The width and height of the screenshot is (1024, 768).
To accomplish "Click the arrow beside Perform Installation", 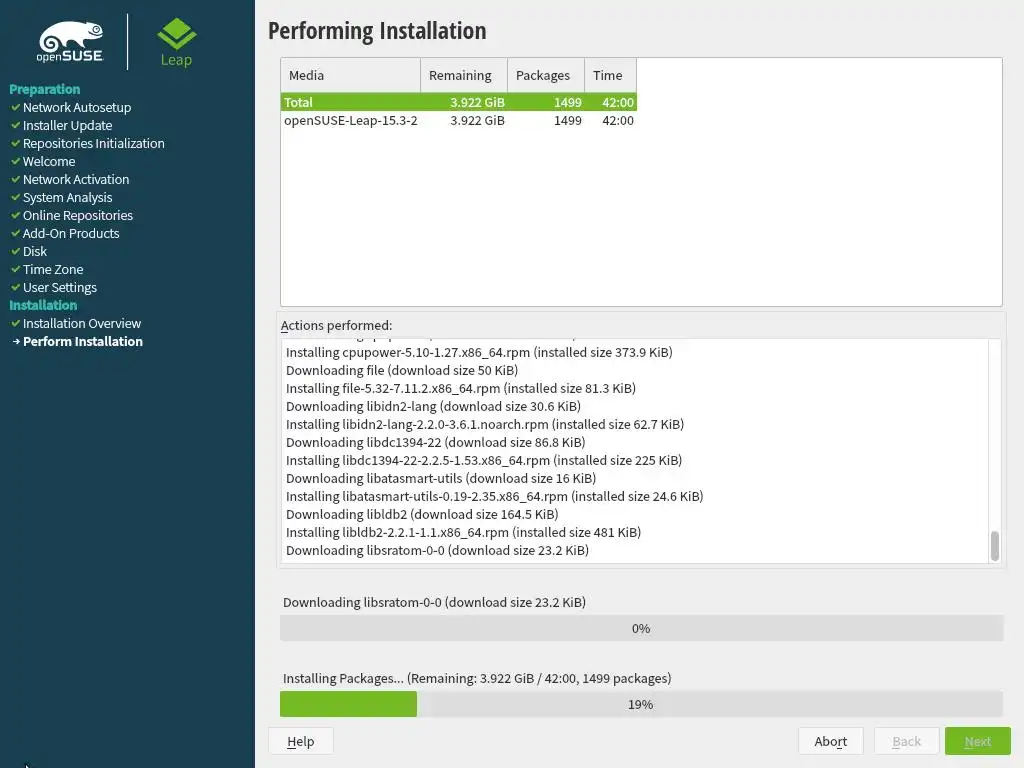I will point(16,342).
